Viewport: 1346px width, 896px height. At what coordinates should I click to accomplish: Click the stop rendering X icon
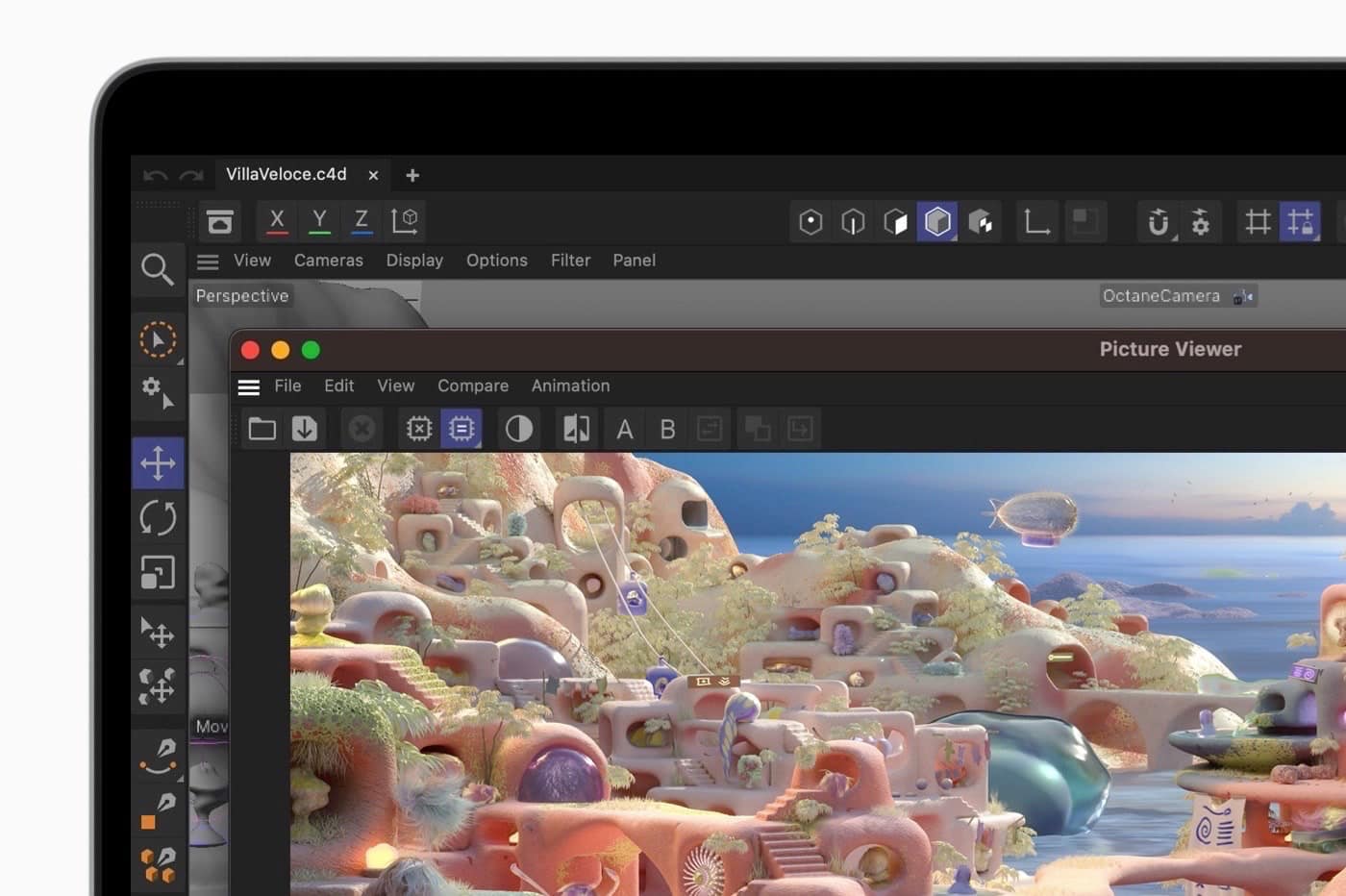click(x=361, y=429)
